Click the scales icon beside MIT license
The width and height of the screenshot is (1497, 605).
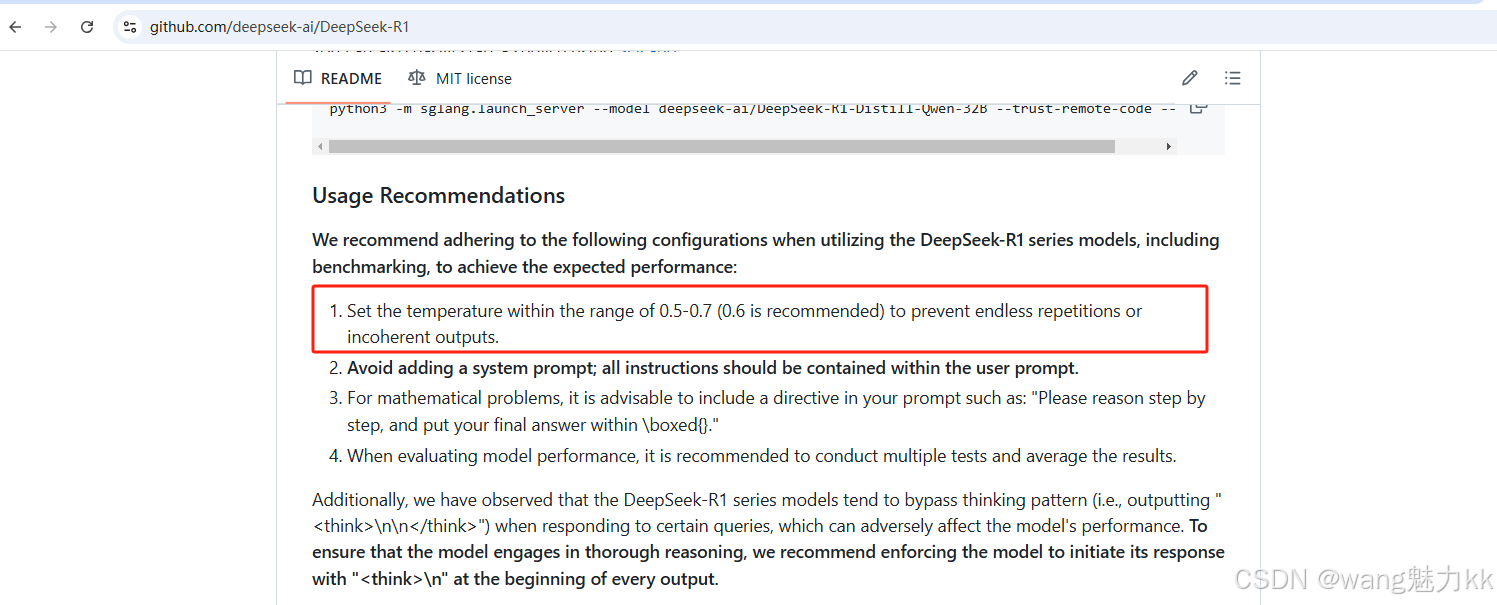417,78
